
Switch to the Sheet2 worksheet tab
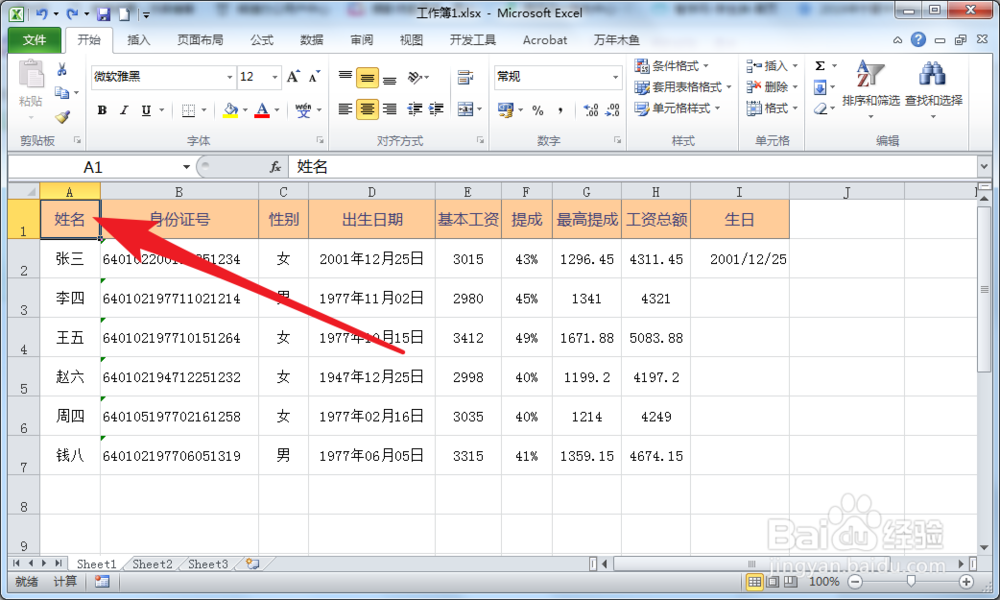152,564
